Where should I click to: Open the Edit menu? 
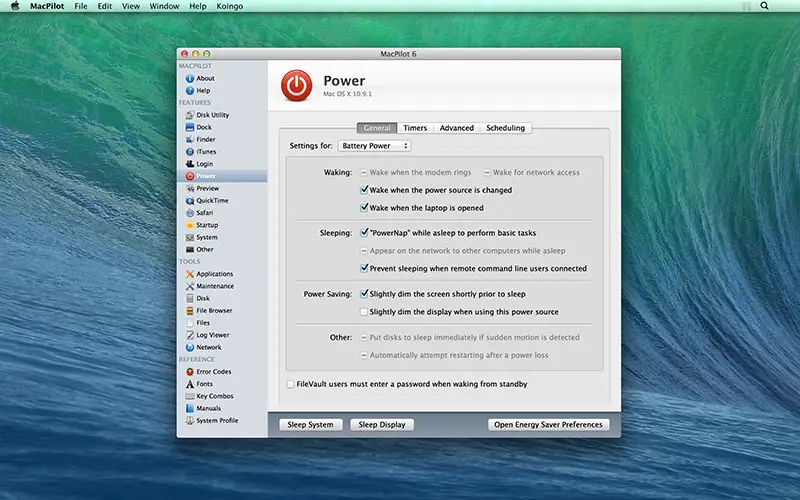(x=105, y=6)
